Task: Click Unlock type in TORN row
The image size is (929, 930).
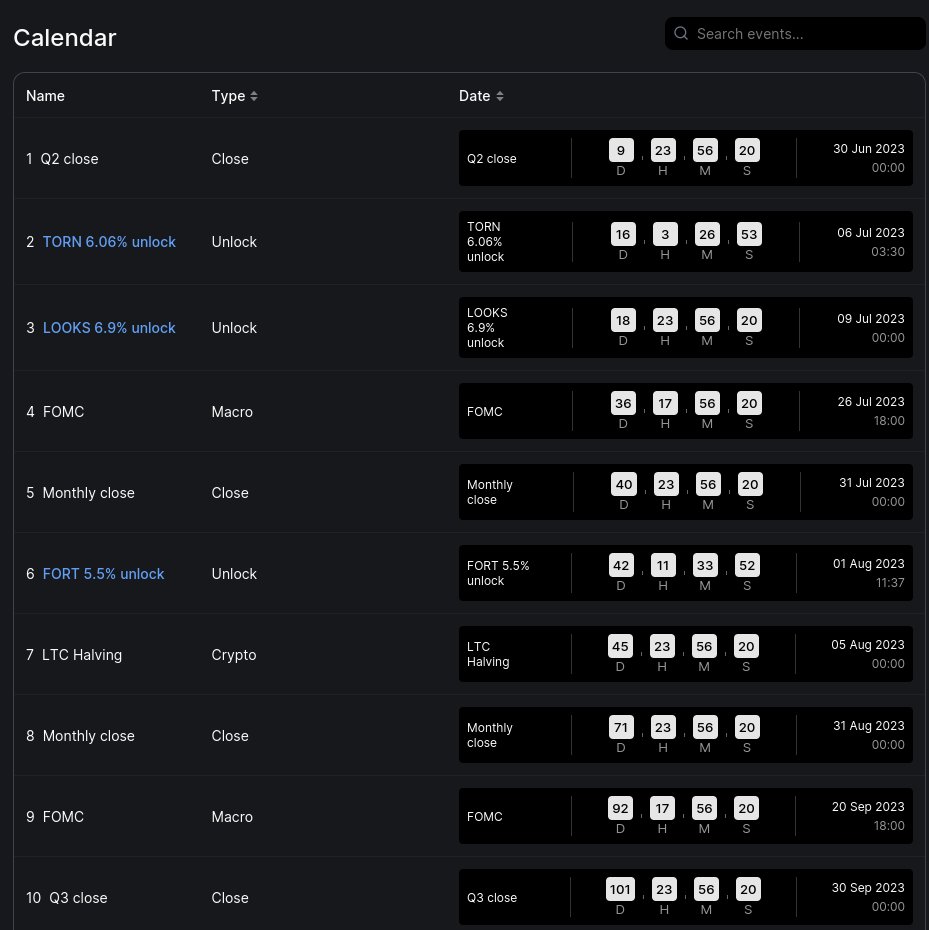Action: [234, 242]
